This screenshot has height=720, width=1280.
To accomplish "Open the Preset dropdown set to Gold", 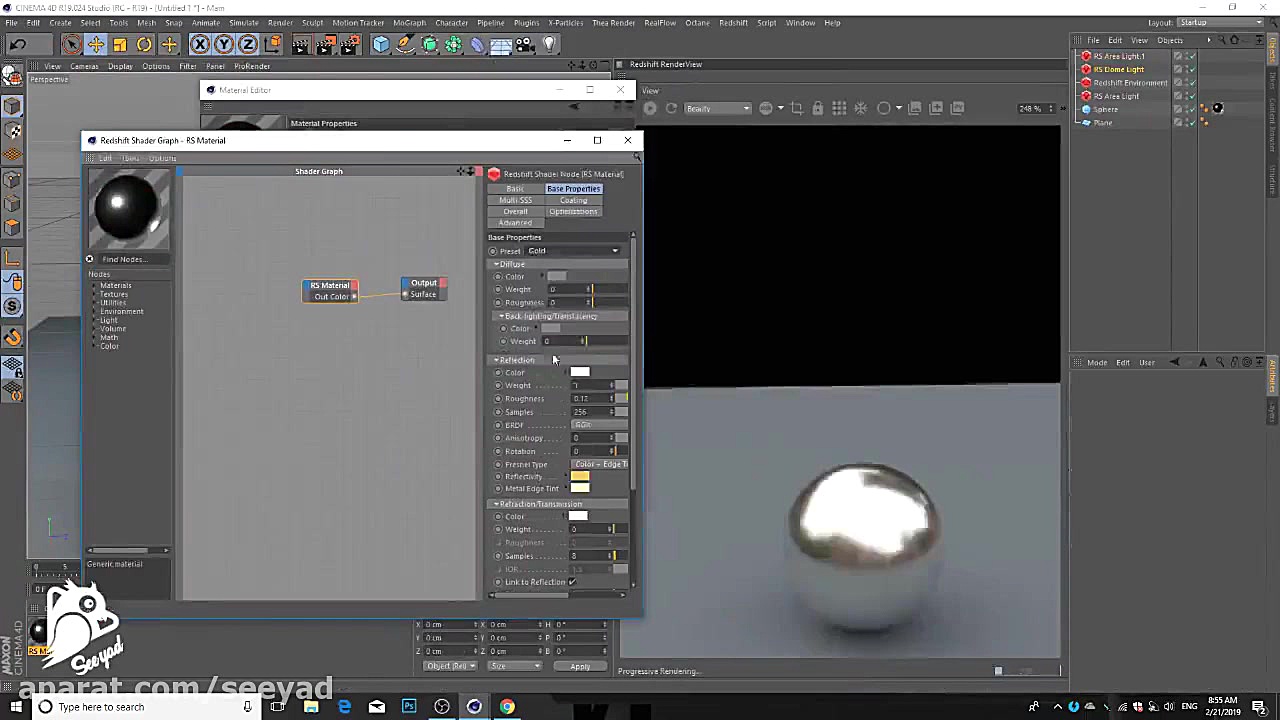I will (x=573, y=251).
